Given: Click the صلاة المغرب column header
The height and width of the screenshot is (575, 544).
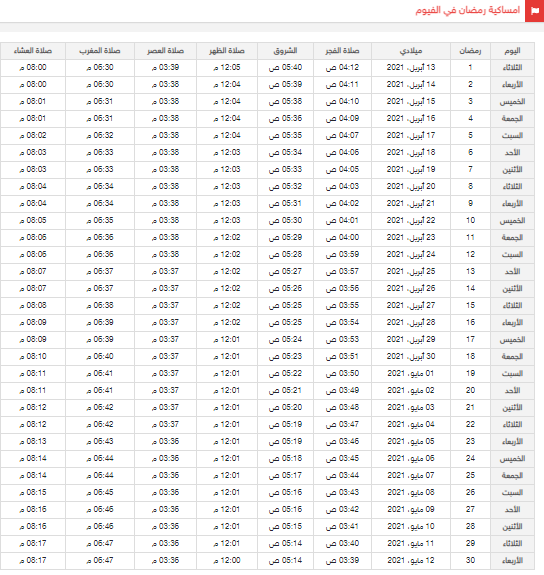Looking at the screenshot, I should tap(100, 51).
